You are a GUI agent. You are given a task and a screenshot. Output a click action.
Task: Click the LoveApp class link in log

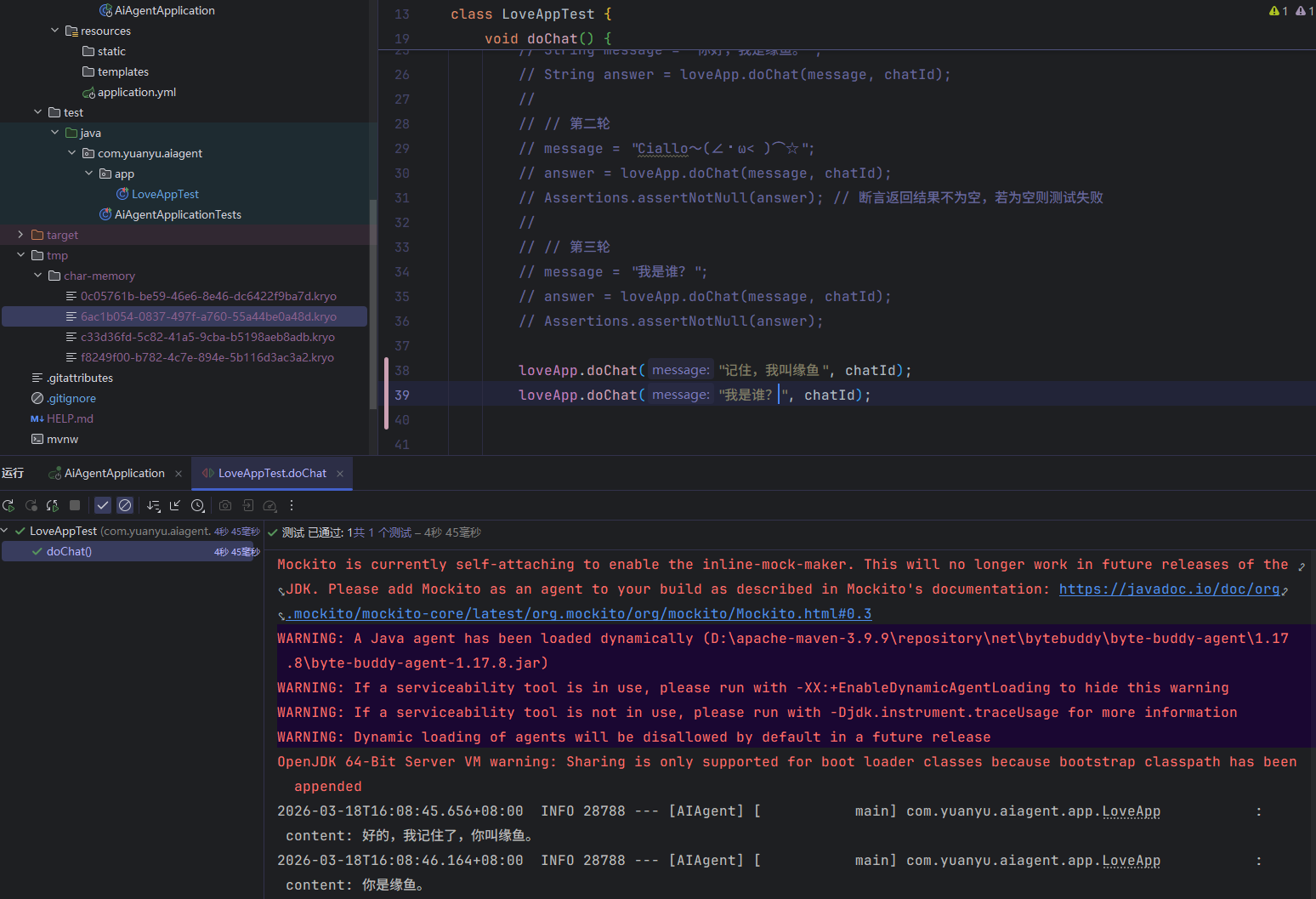pyautogui.click(x=1131, y=811)
